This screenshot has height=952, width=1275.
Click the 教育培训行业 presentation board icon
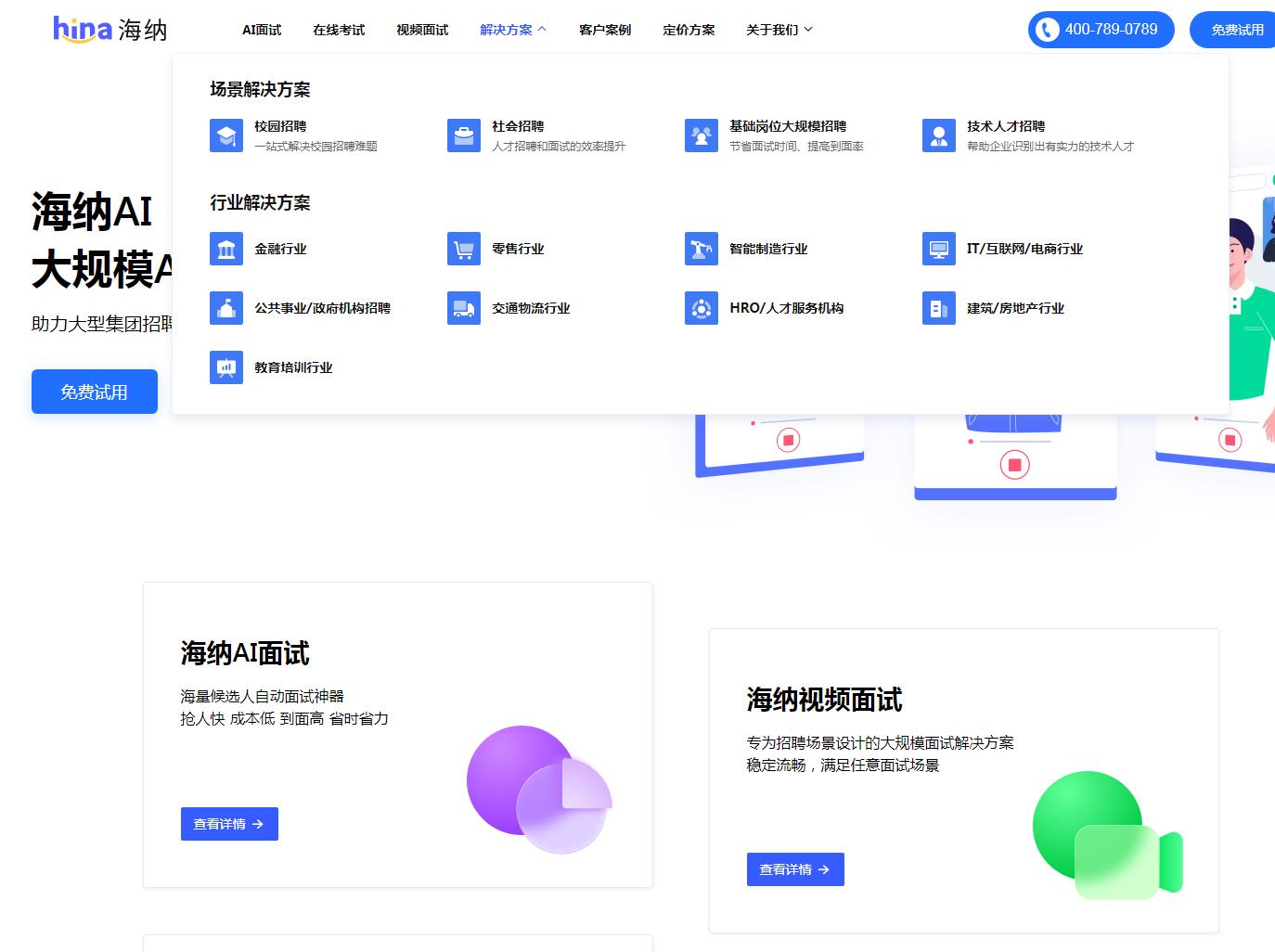tap(226, 367)
